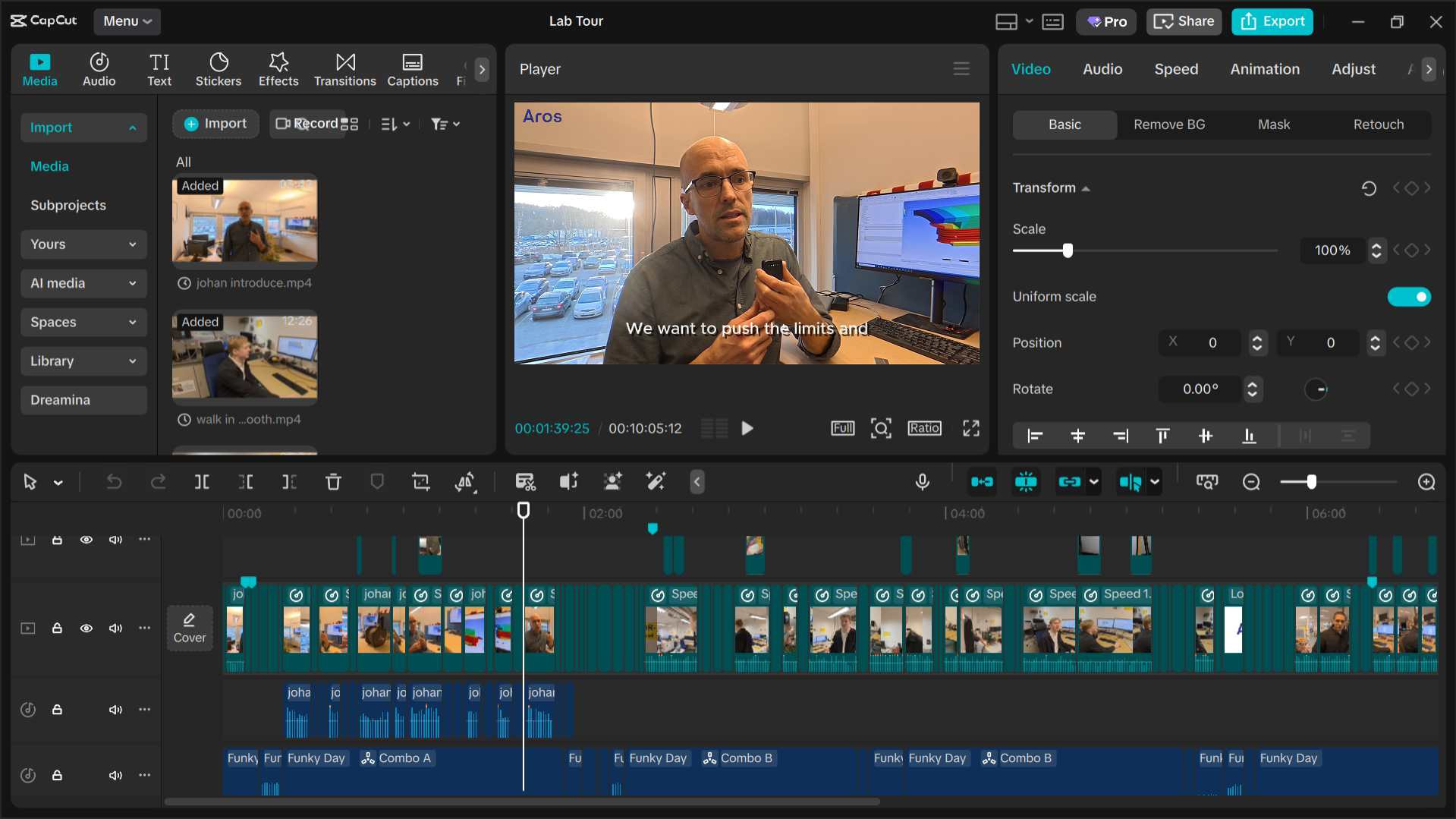The width and height of the screenshot is (1456, 819).
Task: Enter fullscreen in the player
Action: (x=971, y=428)
